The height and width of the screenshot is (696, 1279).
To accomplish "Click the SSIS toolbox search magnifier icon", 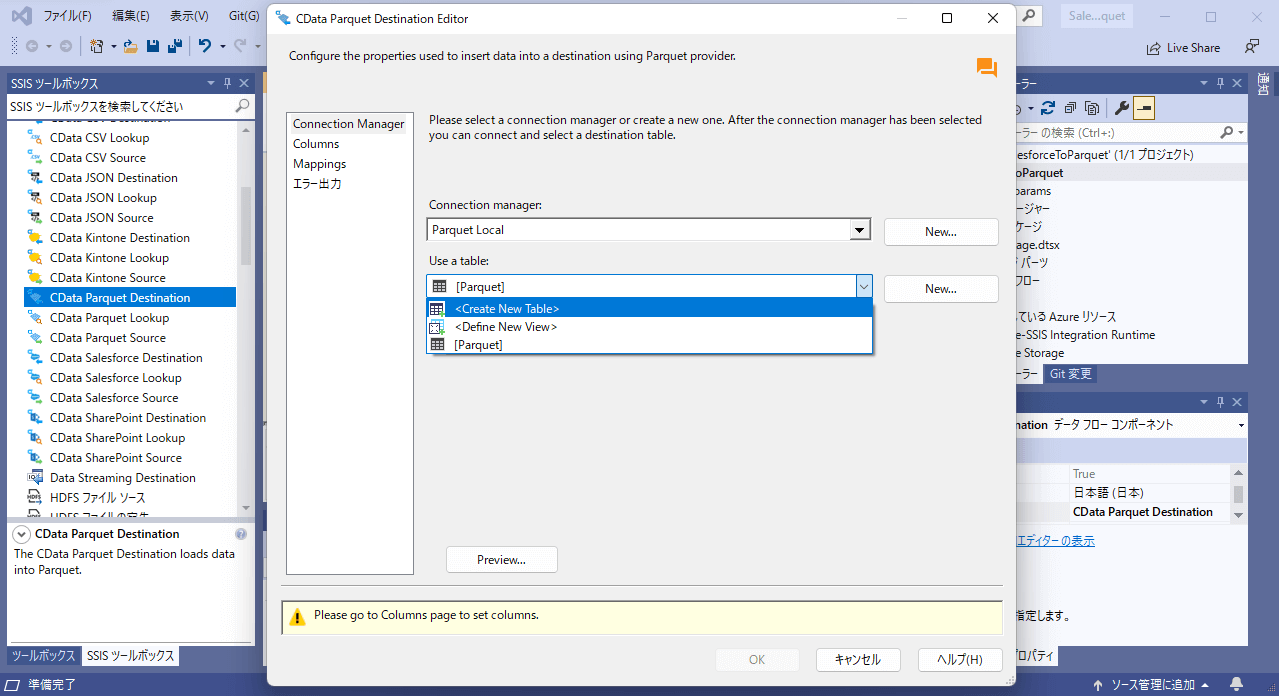I will point(242,106).
